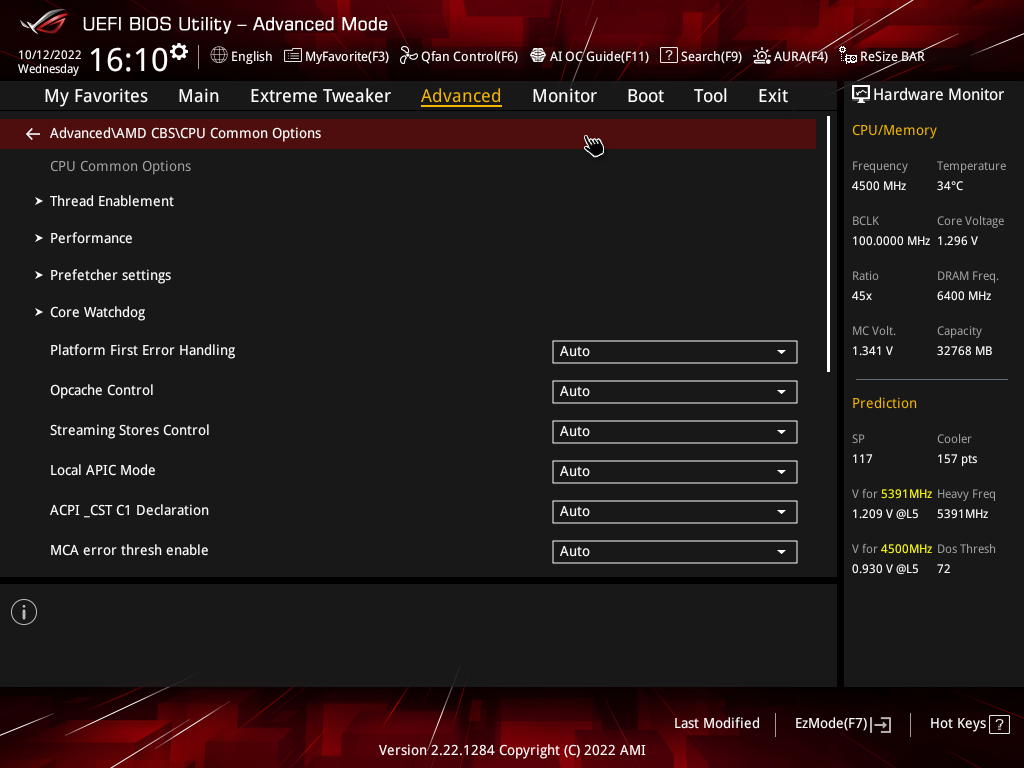Click the date 10/12/2022
1024x768 pixels.
click(50, 55)
